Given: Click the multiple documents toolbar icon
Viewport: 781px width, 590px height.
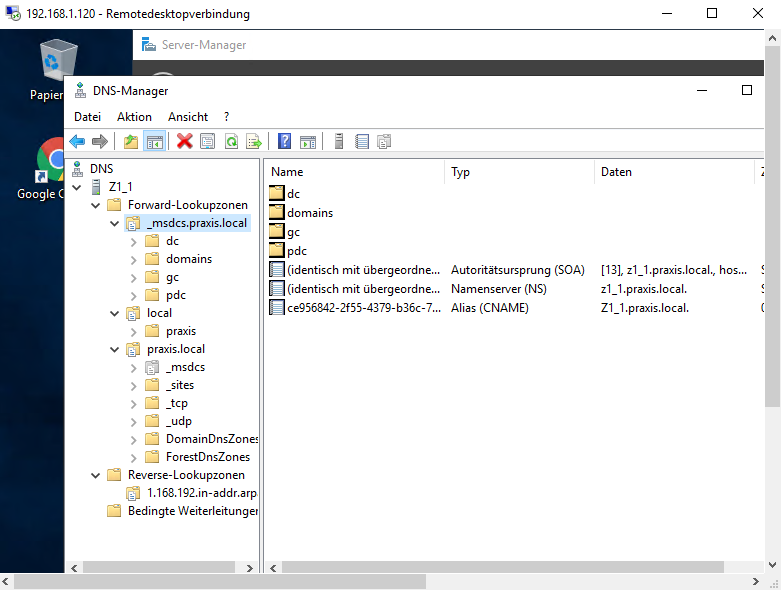Looking at the screenshot, I should (384, 141).
